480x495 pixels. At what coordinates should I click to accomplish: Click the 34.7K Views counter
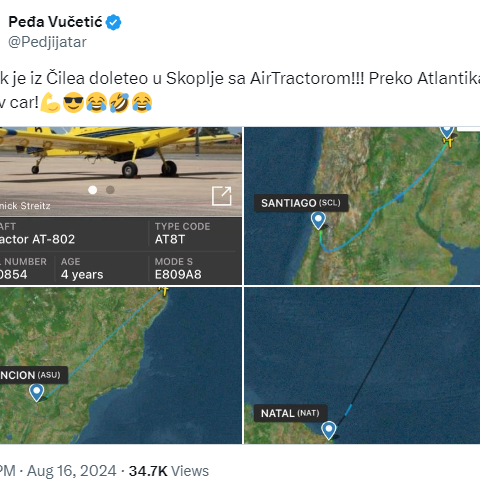point(169,471)
